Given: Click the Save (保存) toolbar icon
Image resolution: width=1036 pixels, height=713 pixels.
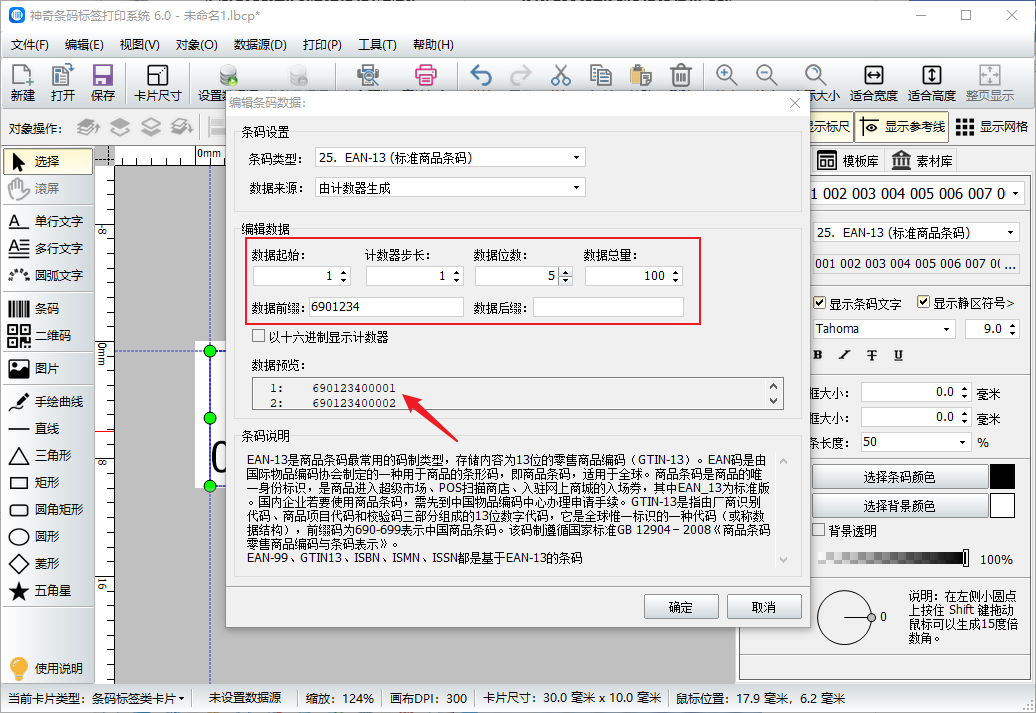Looking at the screenshot, I should (x=102, y=83).
